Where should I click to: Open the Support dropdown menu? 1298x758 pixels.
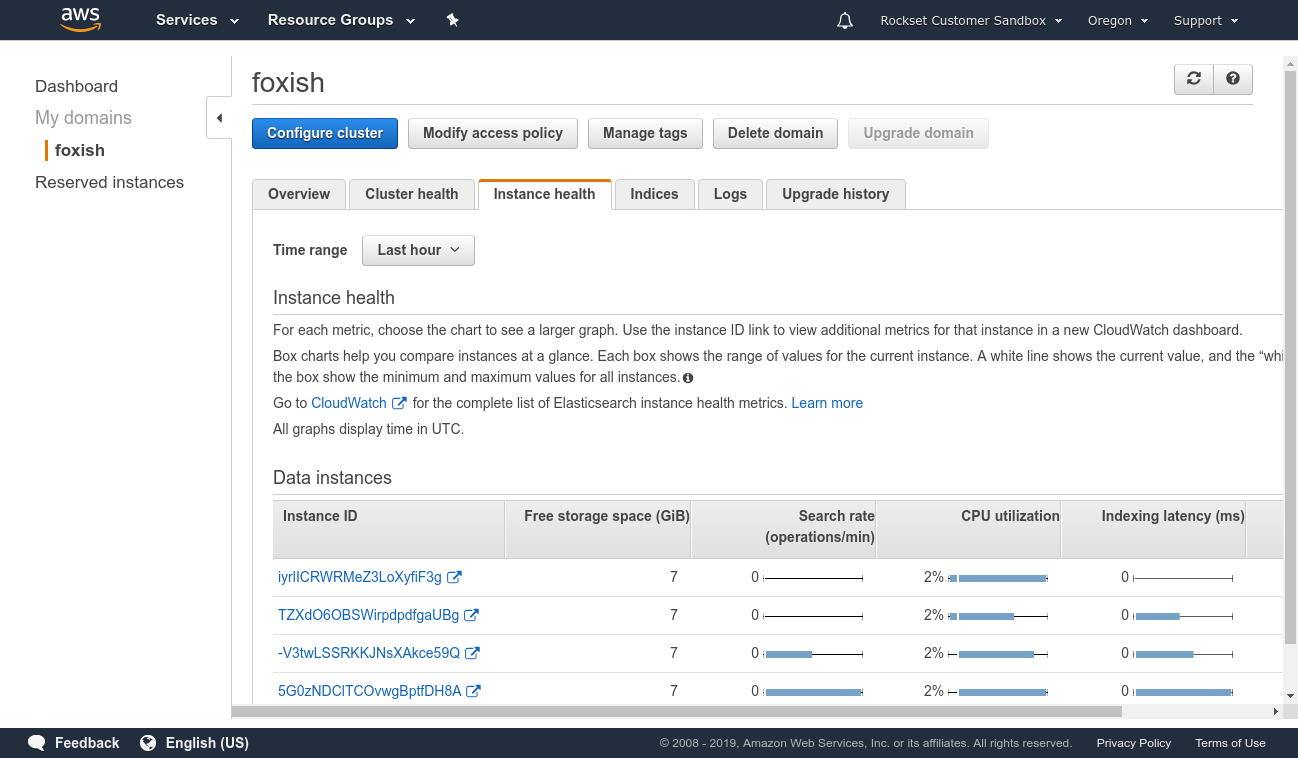click(x=1206, y=20)
